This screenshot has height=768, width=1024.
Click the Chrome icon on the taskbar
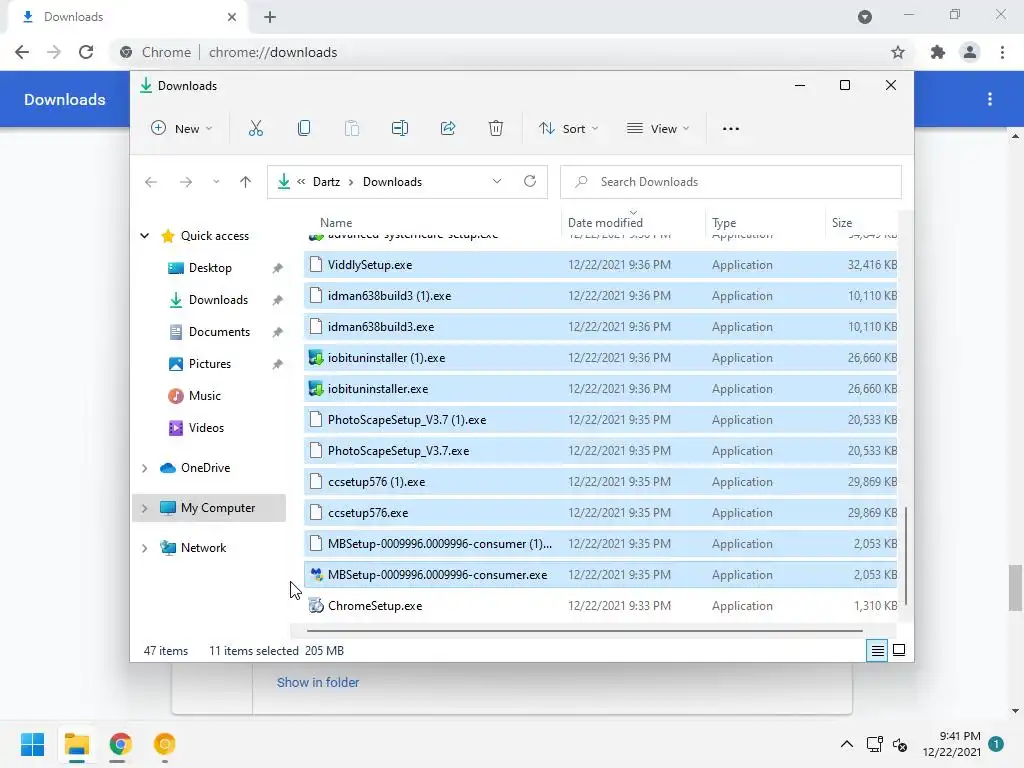(120, 744)
